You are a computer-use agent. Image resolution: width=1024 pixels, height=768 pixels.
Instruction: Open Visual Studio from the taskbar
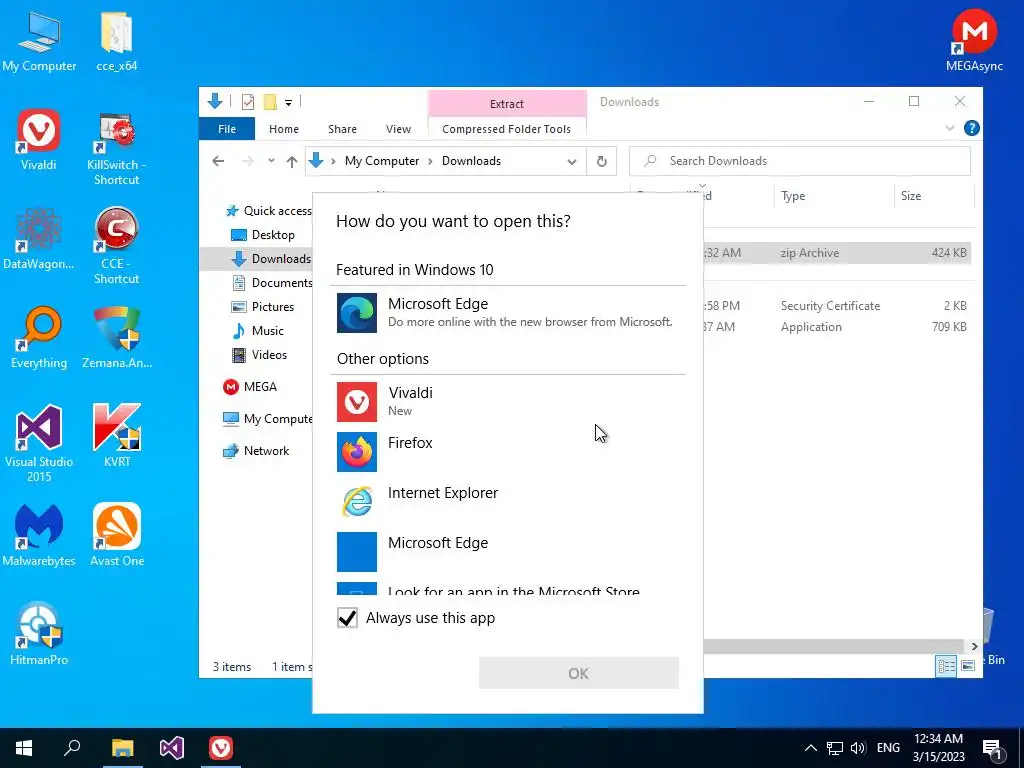172,748
